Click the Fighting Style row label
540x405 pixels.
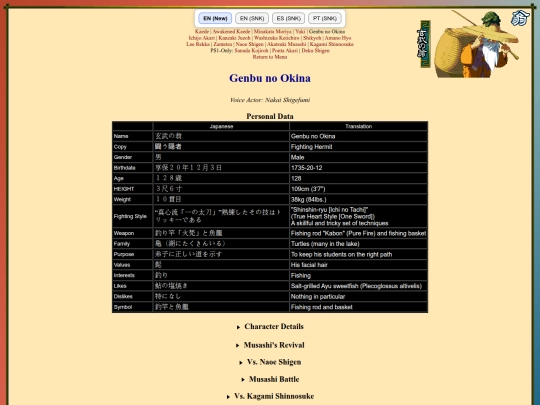130,216
